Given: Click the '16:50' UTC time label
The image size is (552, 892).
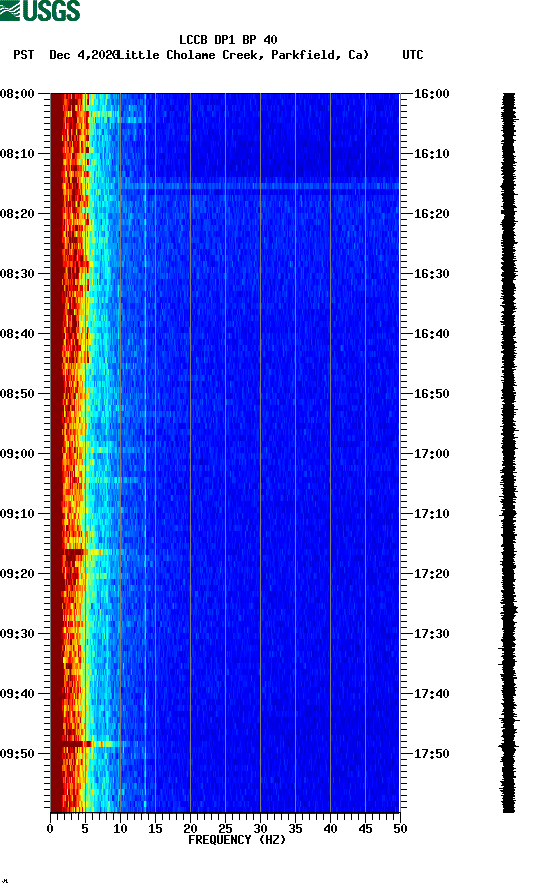Looking at the screenshot, I should (x=431, y=394).
